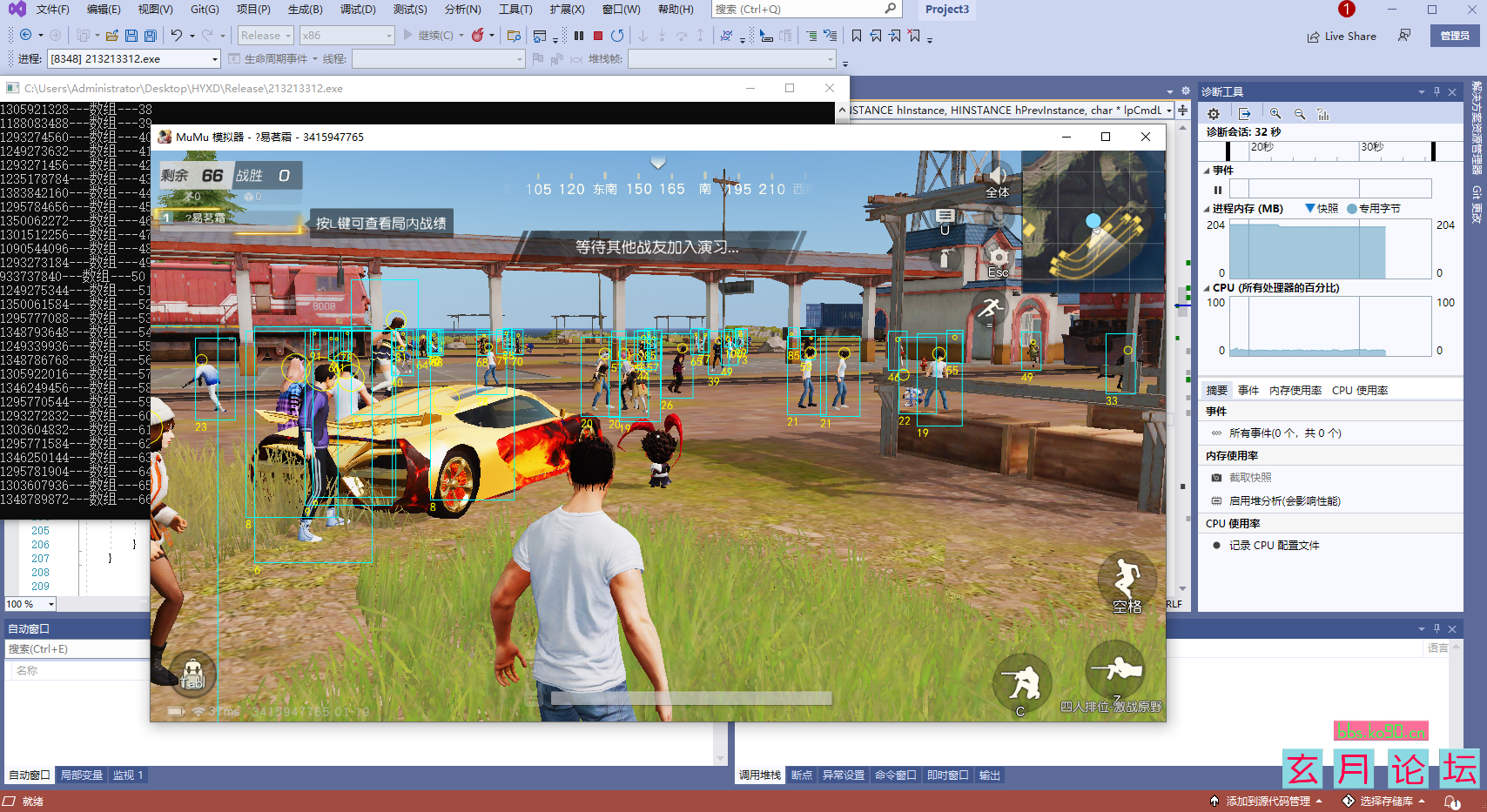Click the Esc settings icon in game
Screen dimensions: 1487x812
pyautogui.click(x=999, y=261)
